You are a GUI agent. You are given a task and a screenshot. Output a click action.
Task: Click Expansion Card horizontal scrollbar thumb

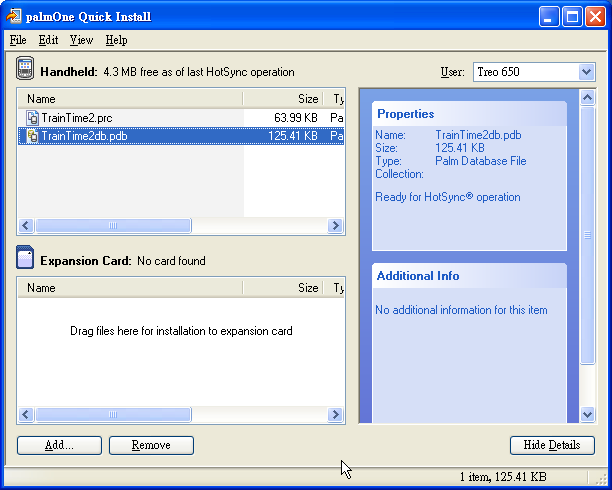click(x=113, y=414)
